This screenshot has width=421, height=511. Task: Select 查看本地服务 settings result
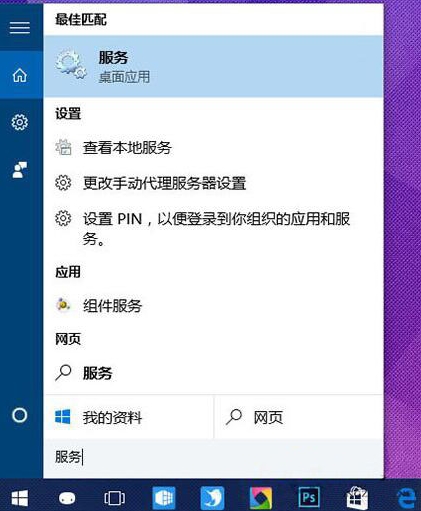tap(213, 148)
